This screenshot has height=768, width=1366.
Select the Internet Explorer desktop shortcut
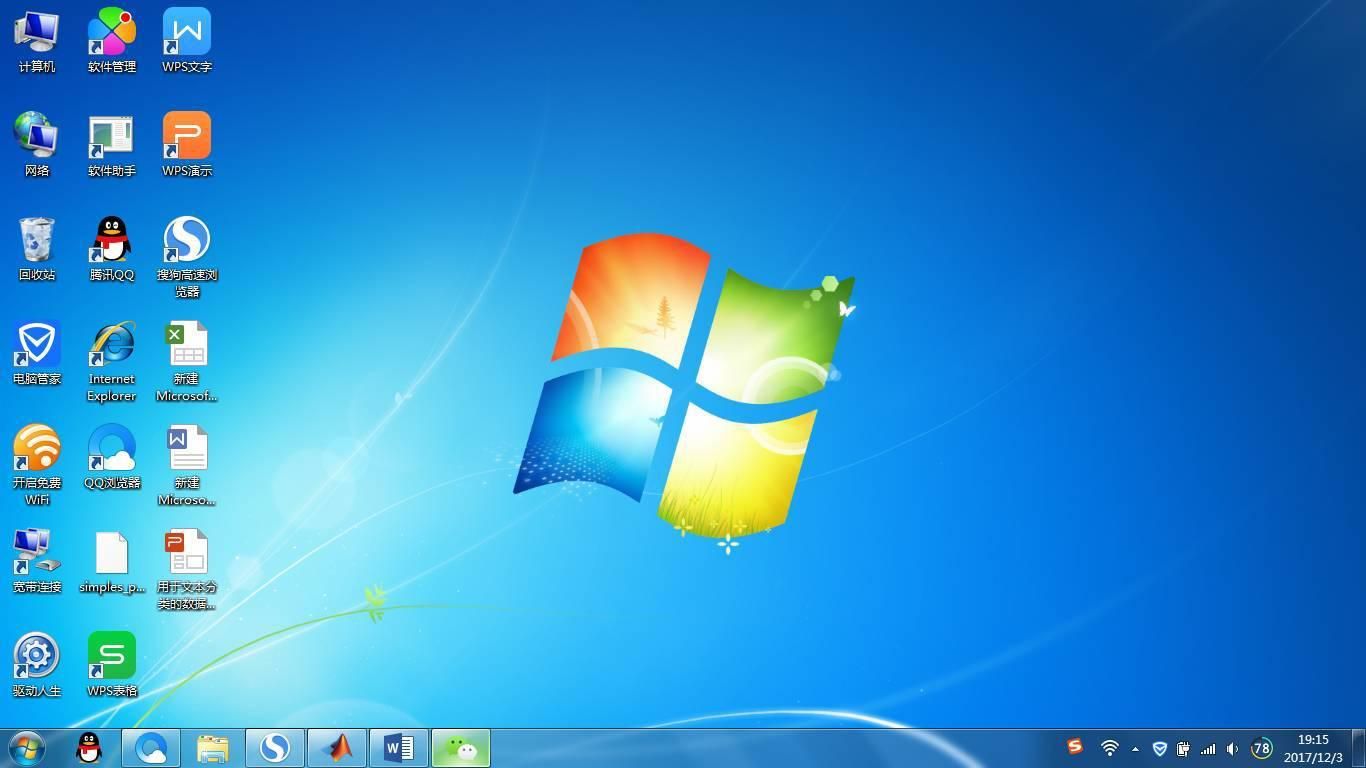(112, 361)
